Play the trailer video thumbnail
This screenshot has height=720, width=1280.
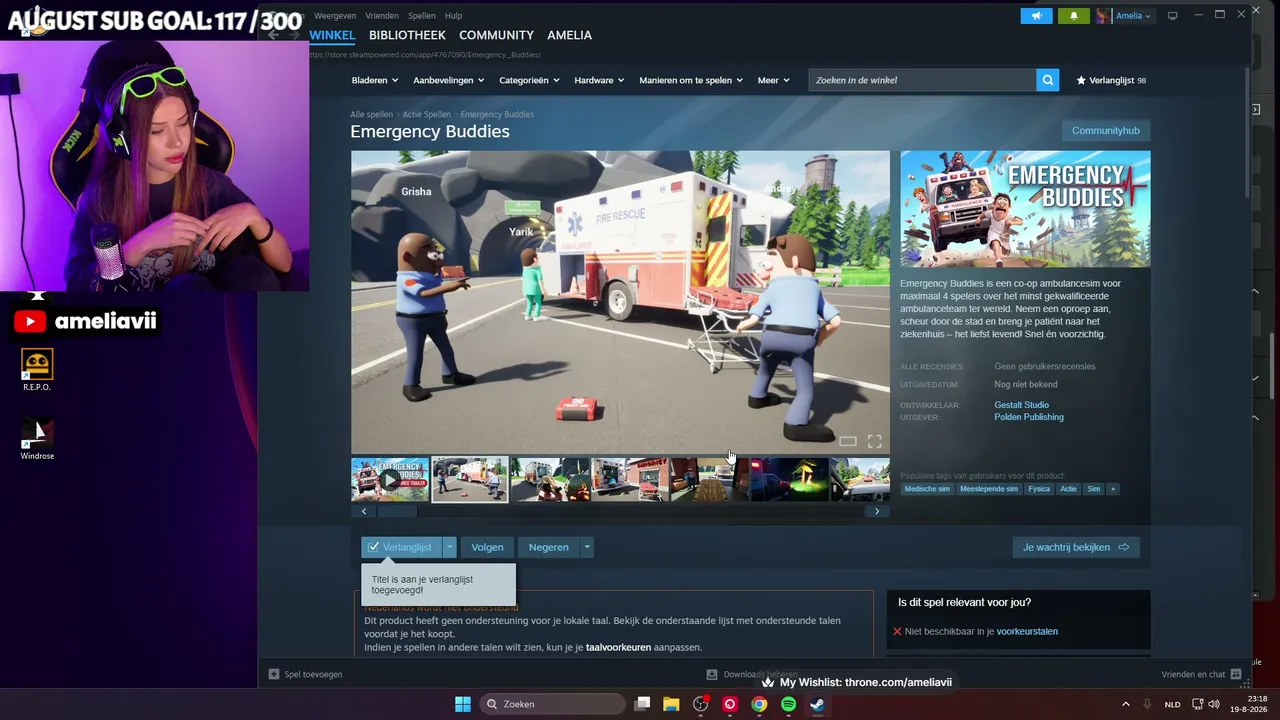(390, 480)
